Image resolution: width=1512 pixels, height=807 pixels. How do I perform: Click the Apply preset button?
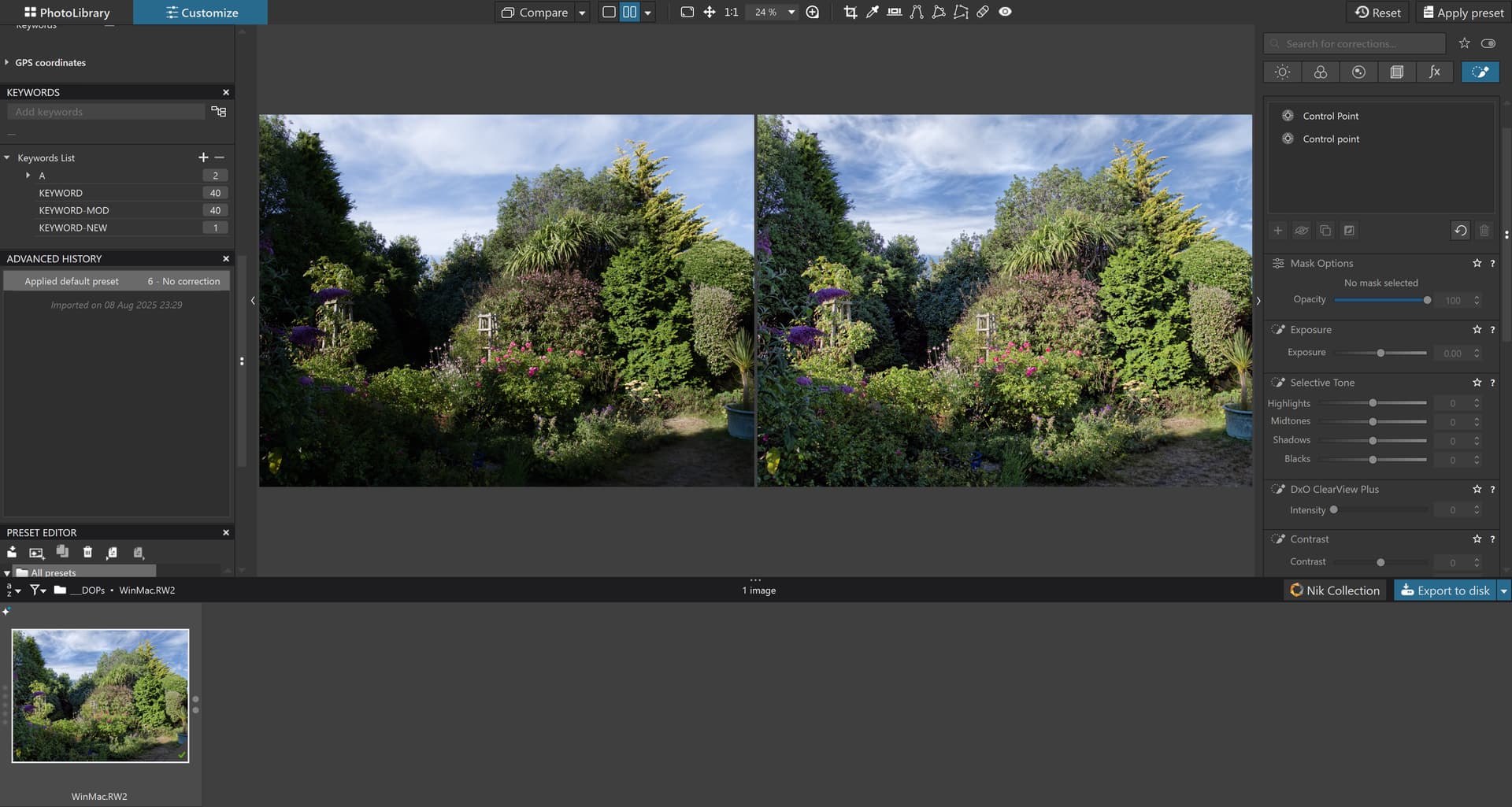[1462, 13]
